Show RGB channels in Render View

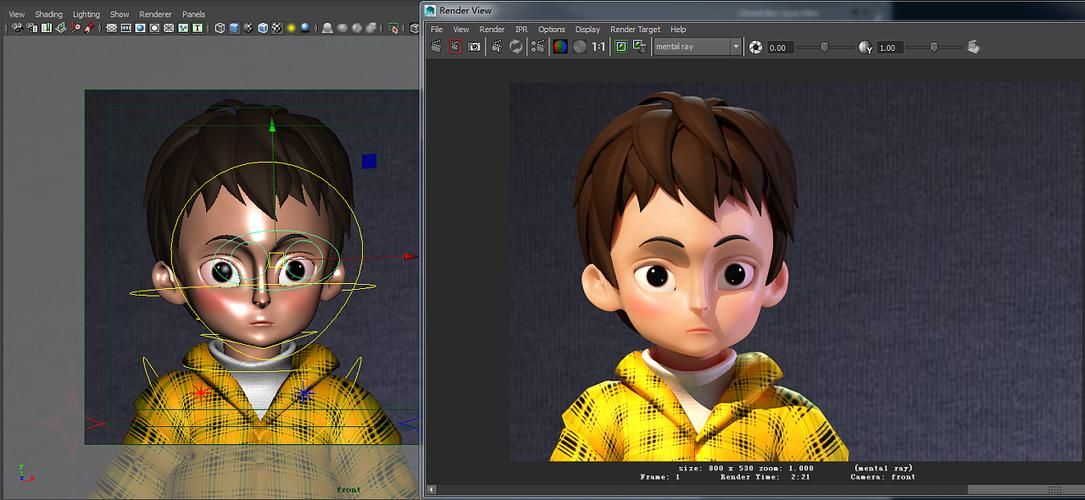(560, 47)
